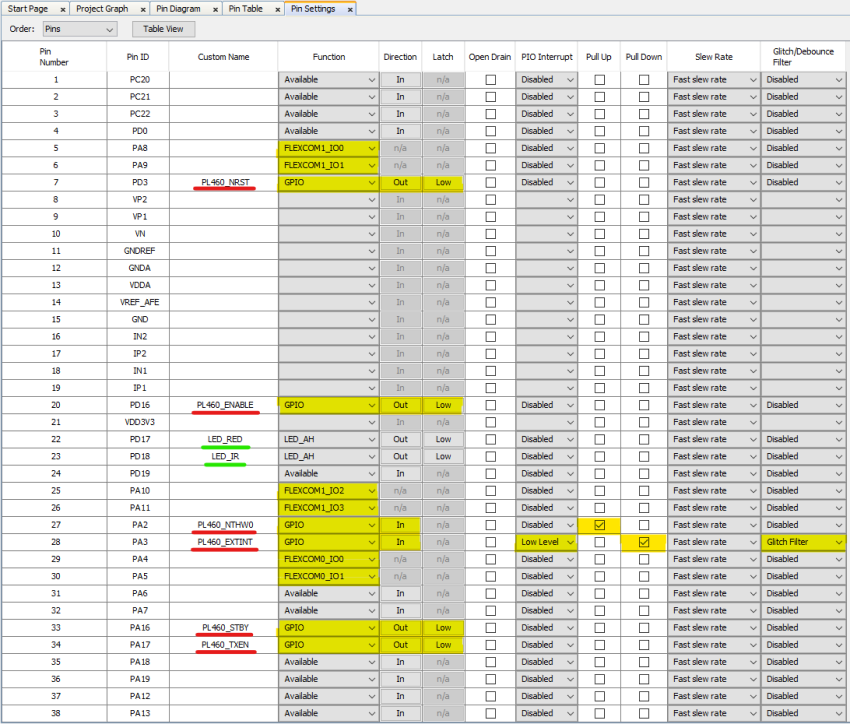Open FLEXCOM1_IO3 function dropdown for PA11

coord(329,508)
